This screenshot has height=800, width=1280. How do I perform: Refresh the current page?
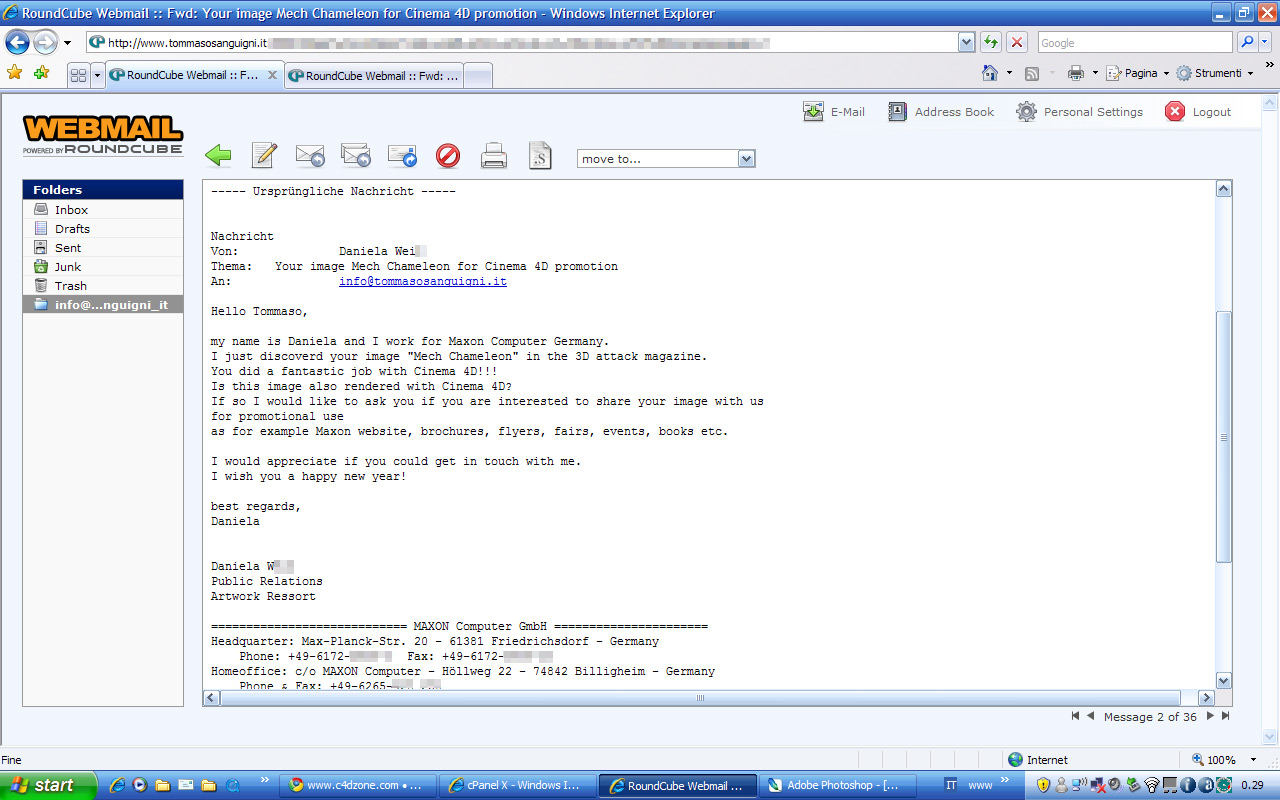(991, 43)
